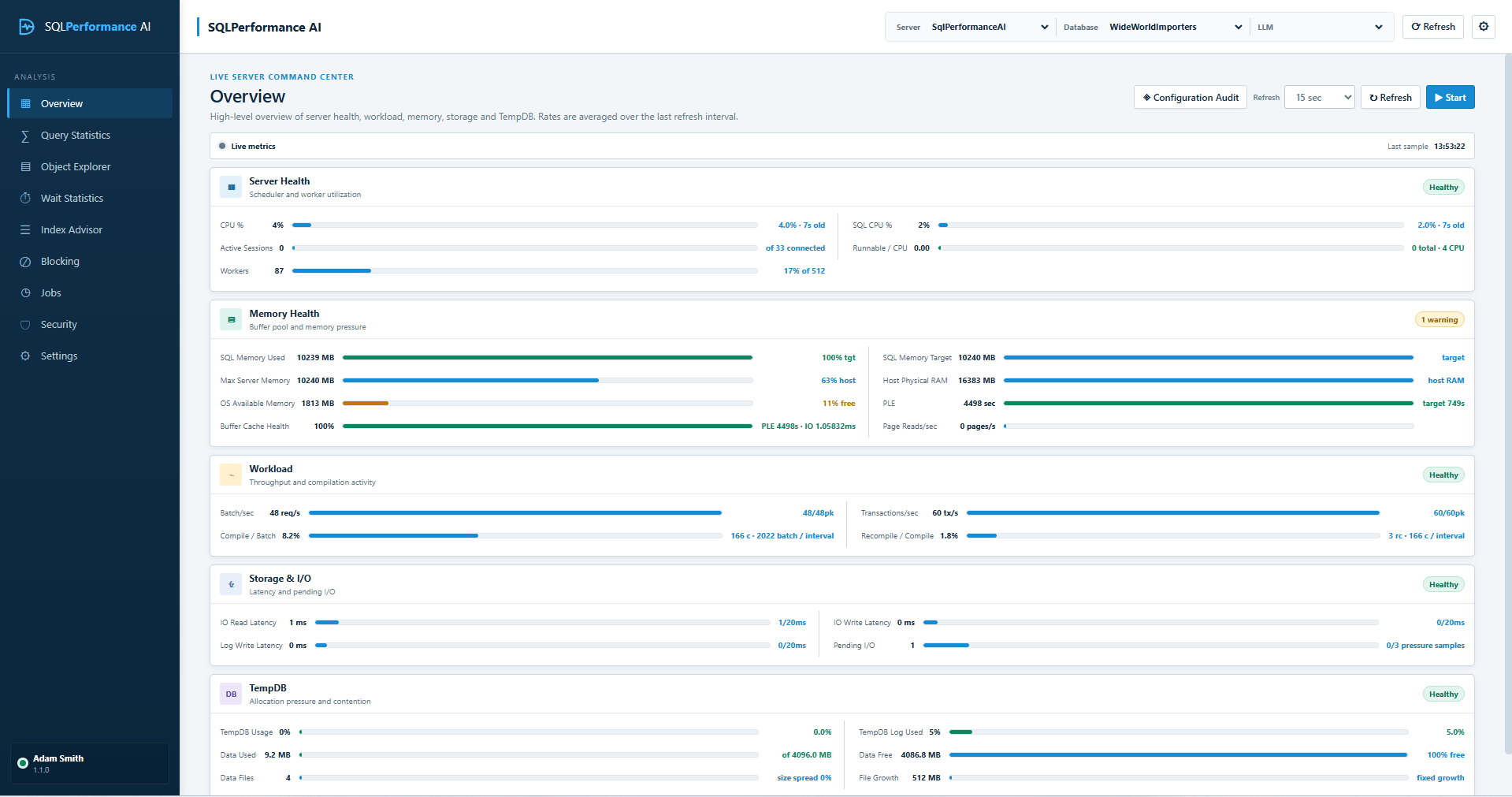The image size is (1512, 797).
Task: Click the '0 total · 4 CPU' runnable value
Action: (x=1438, y=248)
